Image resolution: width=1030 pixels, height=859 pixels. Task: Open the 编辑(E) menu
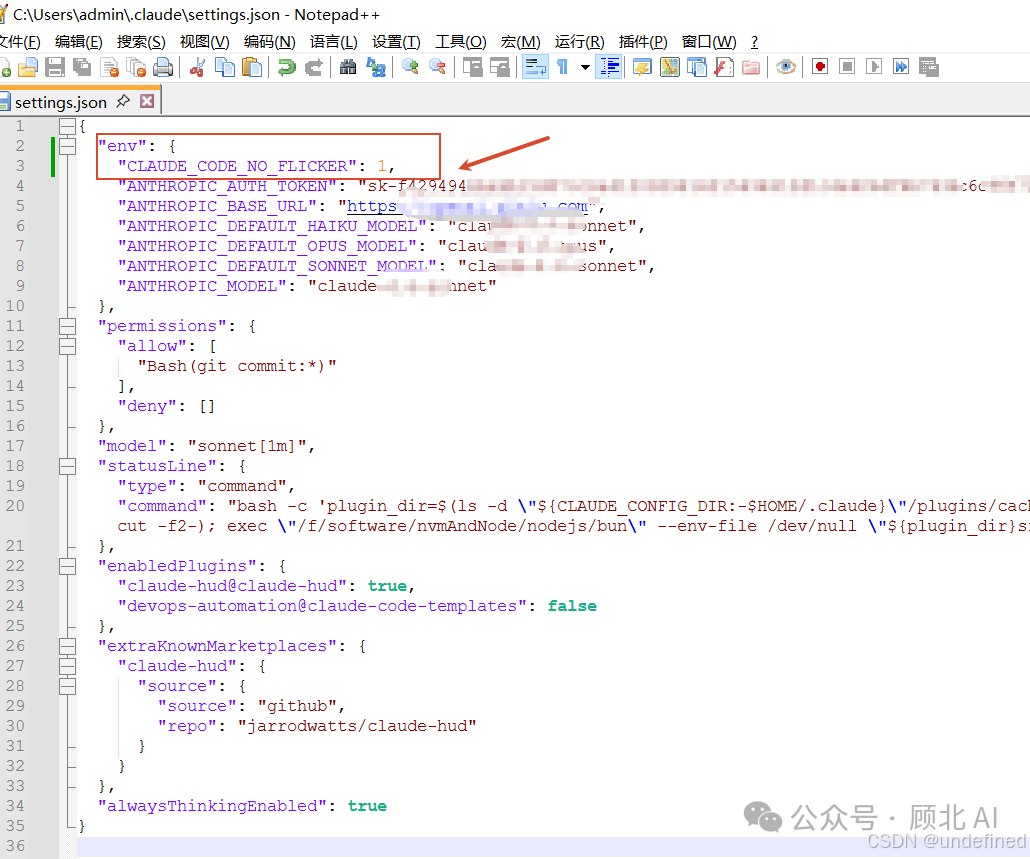point(79,42)
